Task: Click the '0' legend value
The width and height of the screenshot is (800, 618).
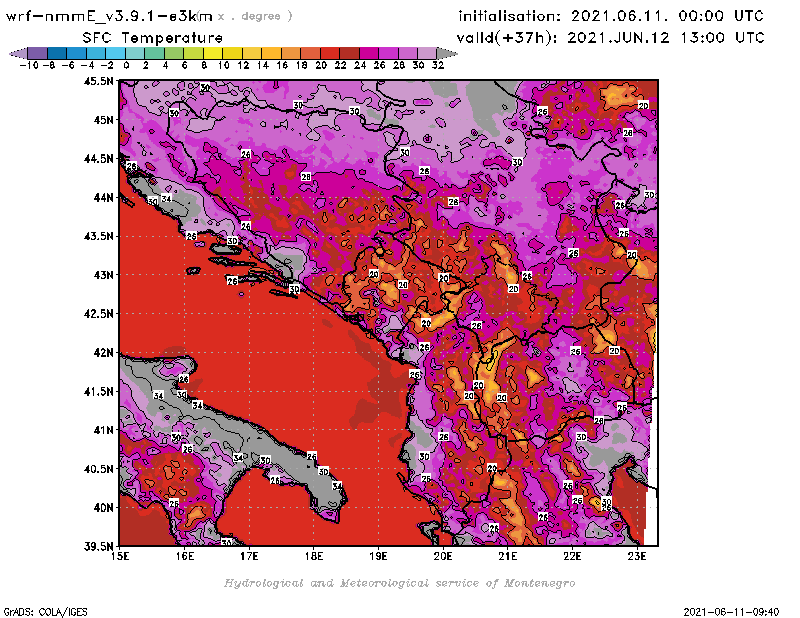Action: coord(126,65)
